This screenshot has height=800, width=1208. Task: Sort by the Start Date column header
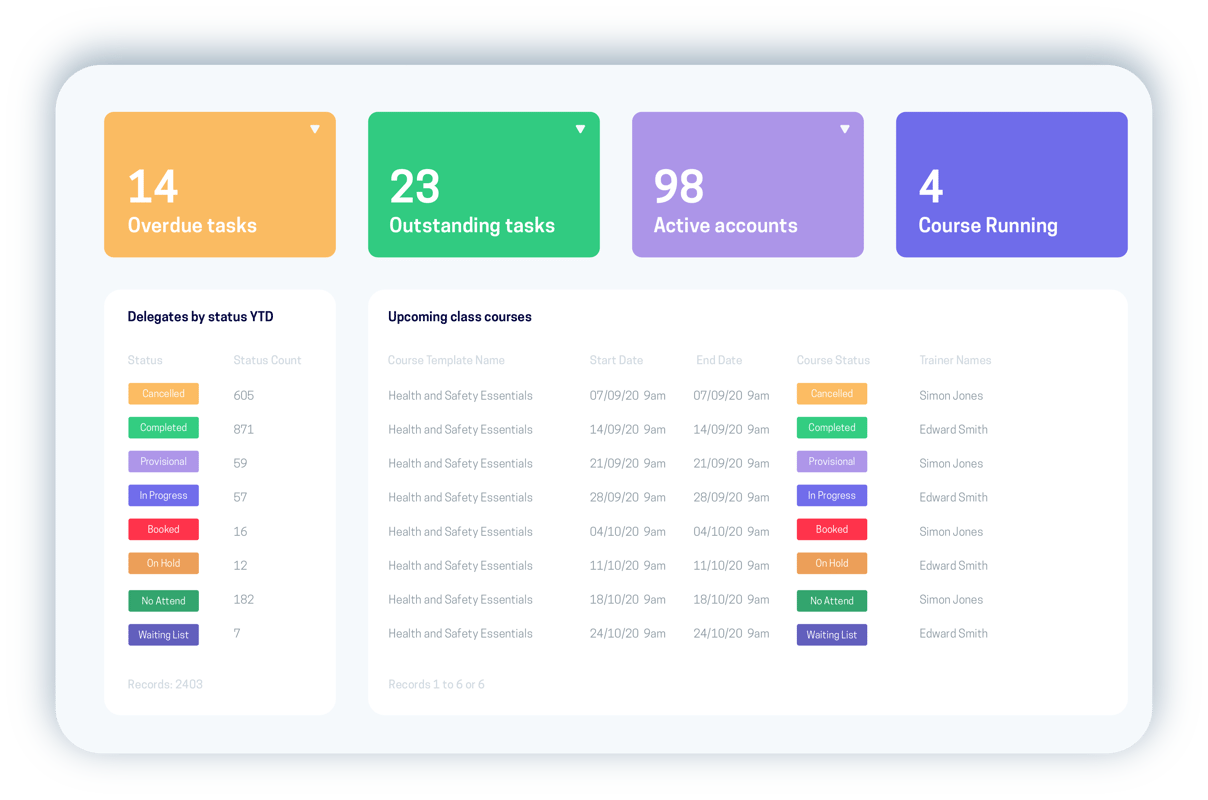click(x=616, y=360)
